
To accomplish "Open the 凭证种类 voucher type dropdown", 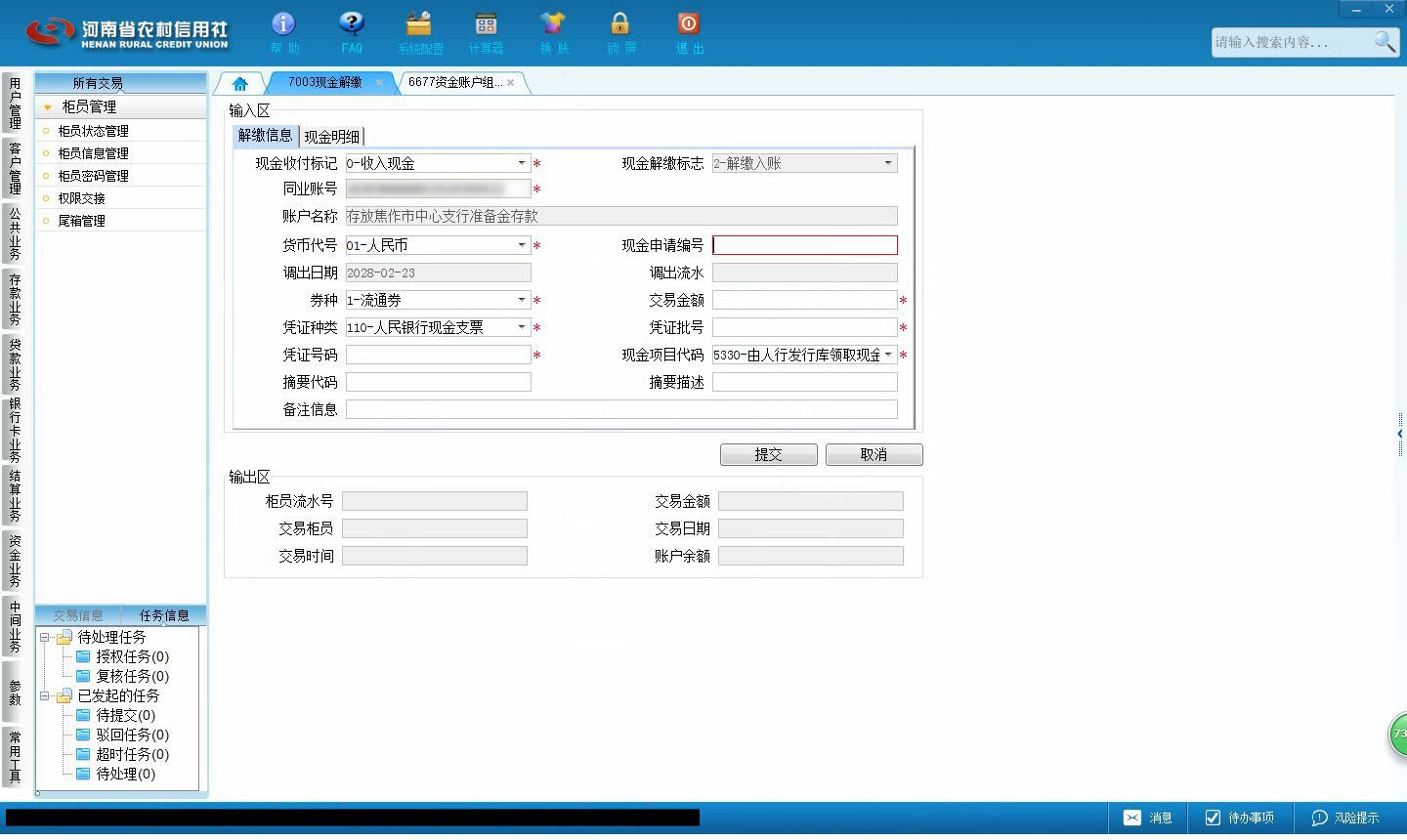I will pos(522,327).
